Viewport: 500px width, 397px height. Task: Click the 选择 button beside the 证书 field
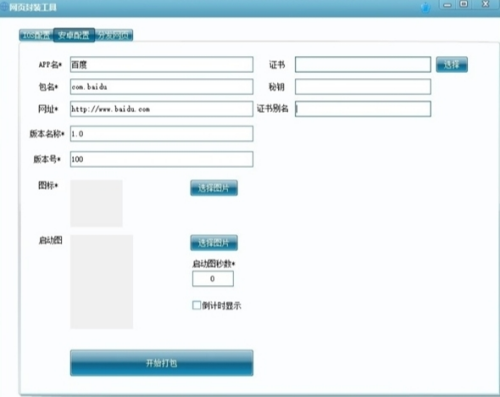(452, 64)
